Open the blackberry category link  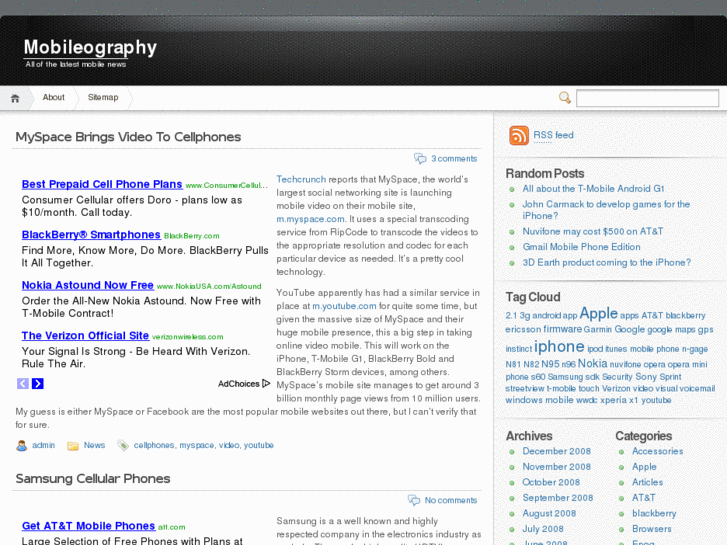coord(654,513)
